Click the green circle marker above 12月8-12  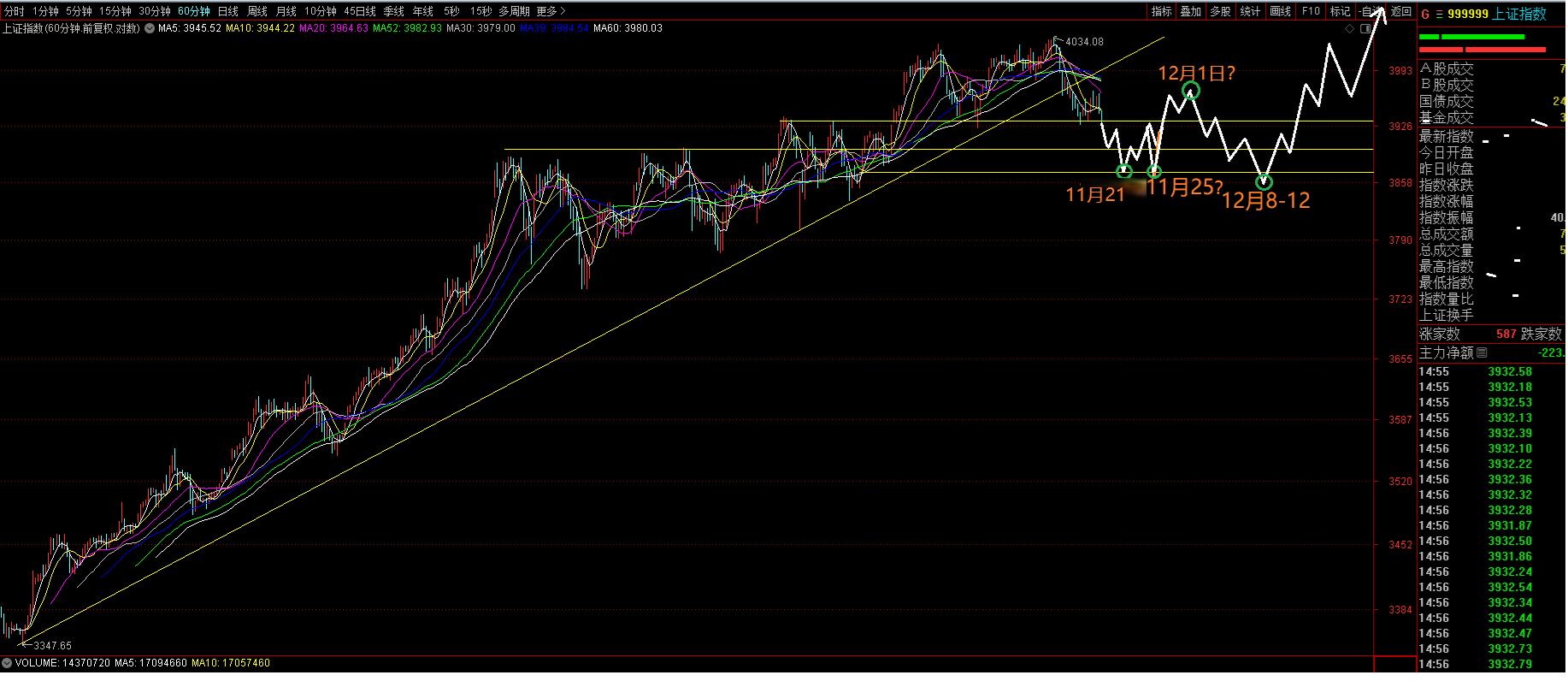(1264, 181)
